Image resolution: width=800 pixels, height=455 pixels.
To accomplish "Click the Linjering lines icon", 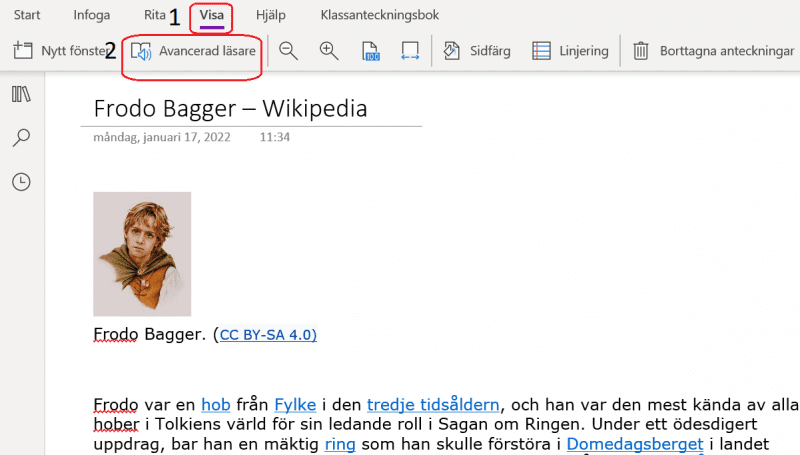I will click(x=541, y=51).
